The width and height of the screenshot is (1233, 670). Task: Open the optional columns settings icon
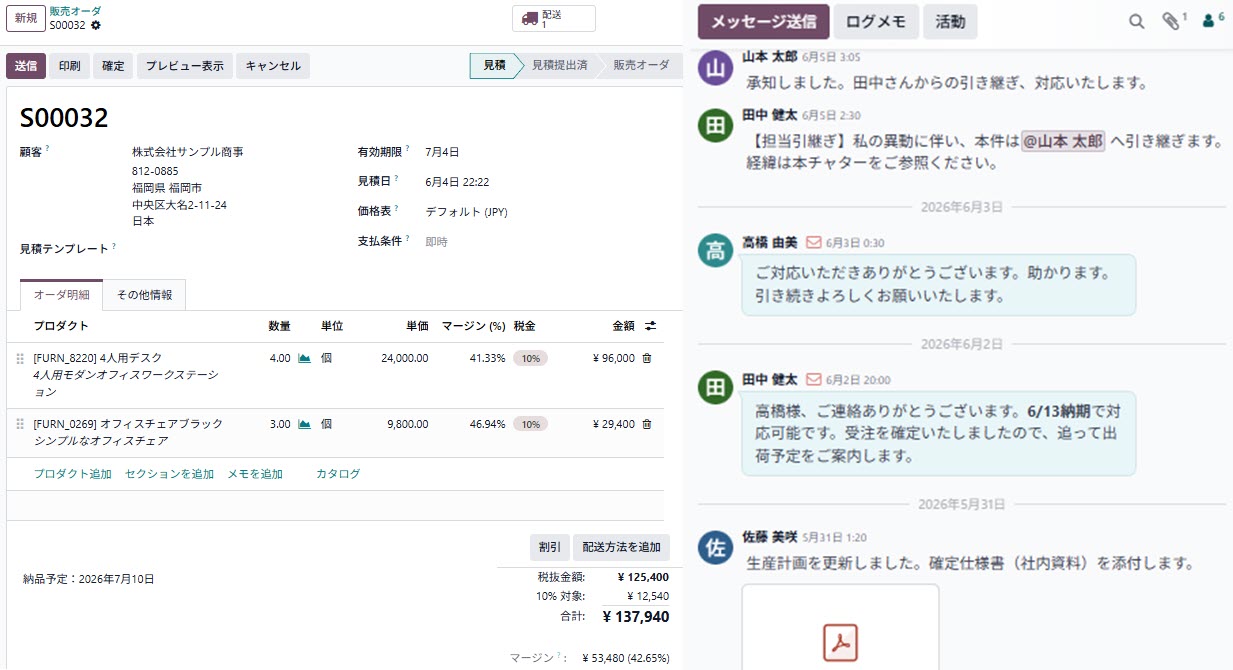(x=650, y=326)
